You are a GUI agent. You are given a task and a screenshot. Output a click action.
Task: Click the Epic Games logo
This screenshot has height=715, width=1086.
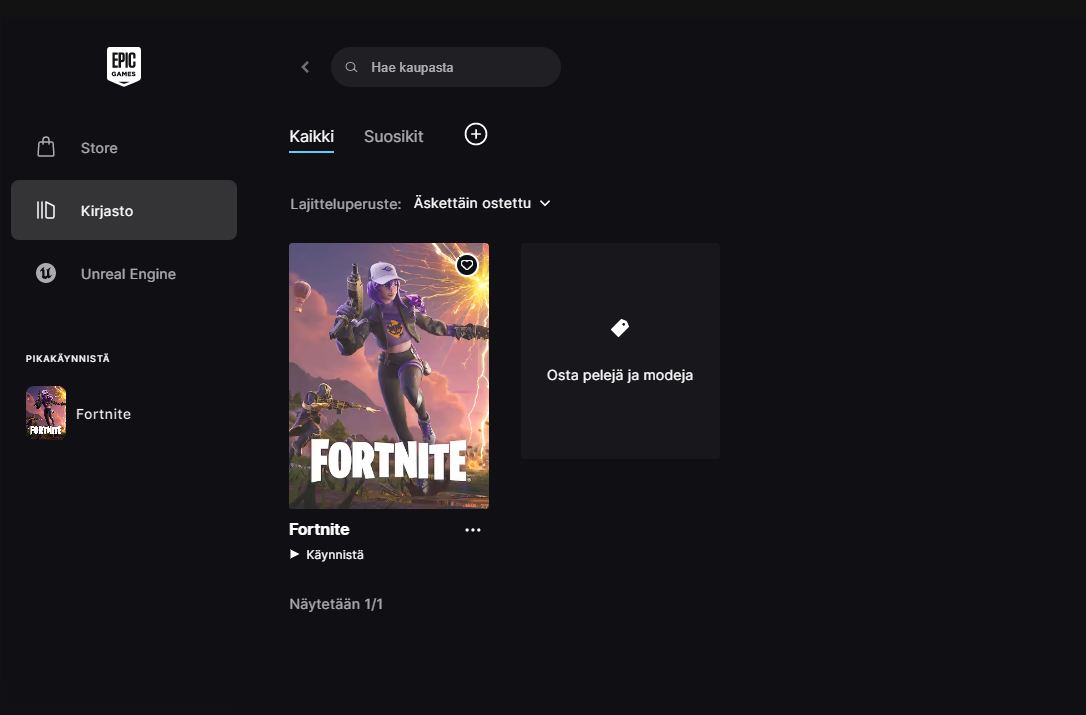(x=124, y=67)
